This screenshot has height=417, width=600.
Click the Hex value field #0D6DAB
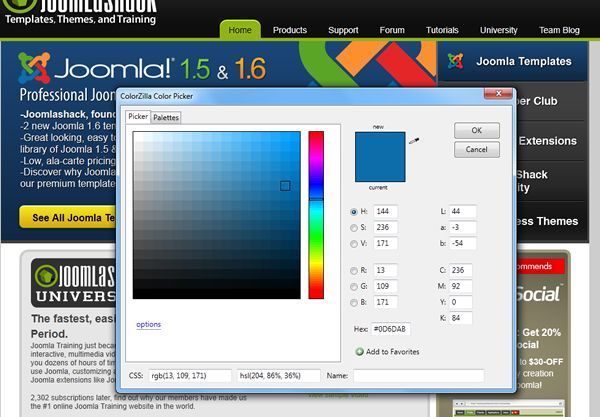(x=391, y=329)
